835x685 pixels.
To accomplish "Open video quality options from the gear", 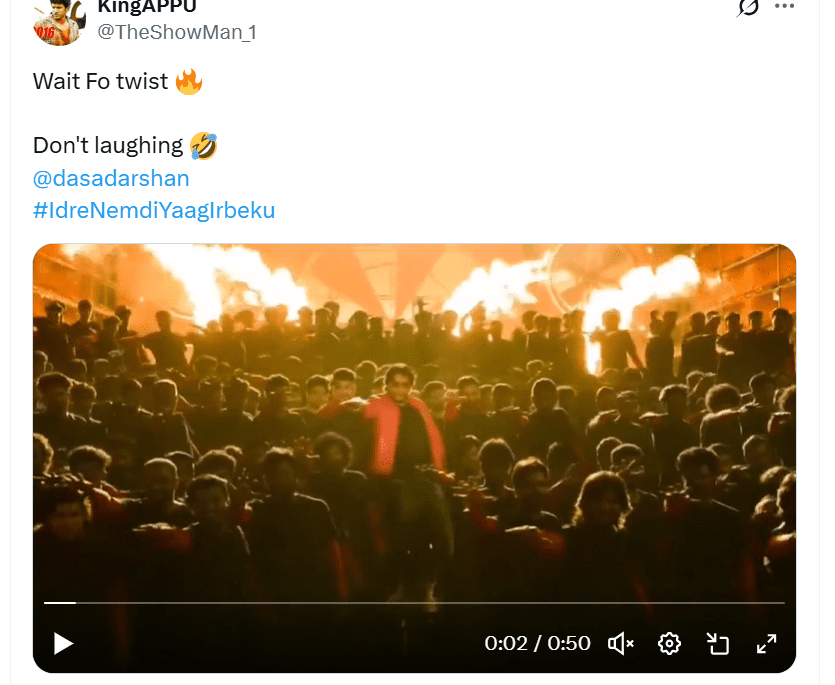I will click(x=669, y=644).
